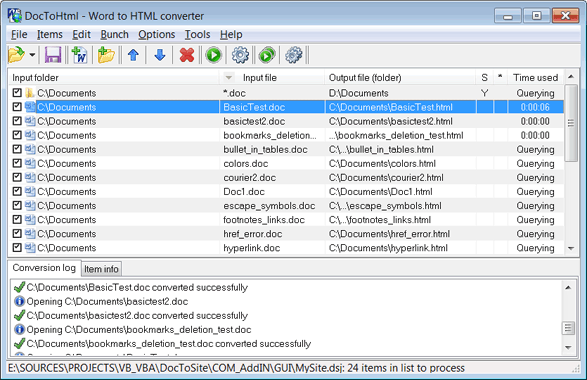Toggle checkbox for footnotes_links.doc row
The width and height of the screenshot is (587, 380).
coord(17,219)
